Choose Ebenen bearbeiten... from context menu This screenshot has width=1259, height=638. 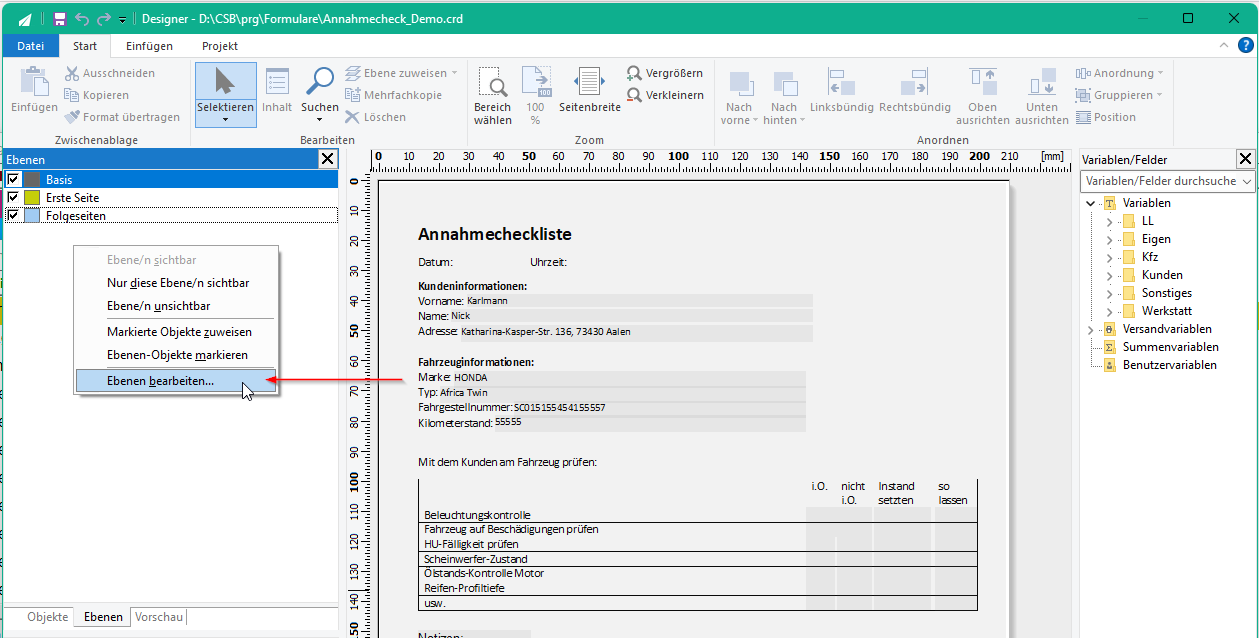pyautogui.click(x=175, y=381)
